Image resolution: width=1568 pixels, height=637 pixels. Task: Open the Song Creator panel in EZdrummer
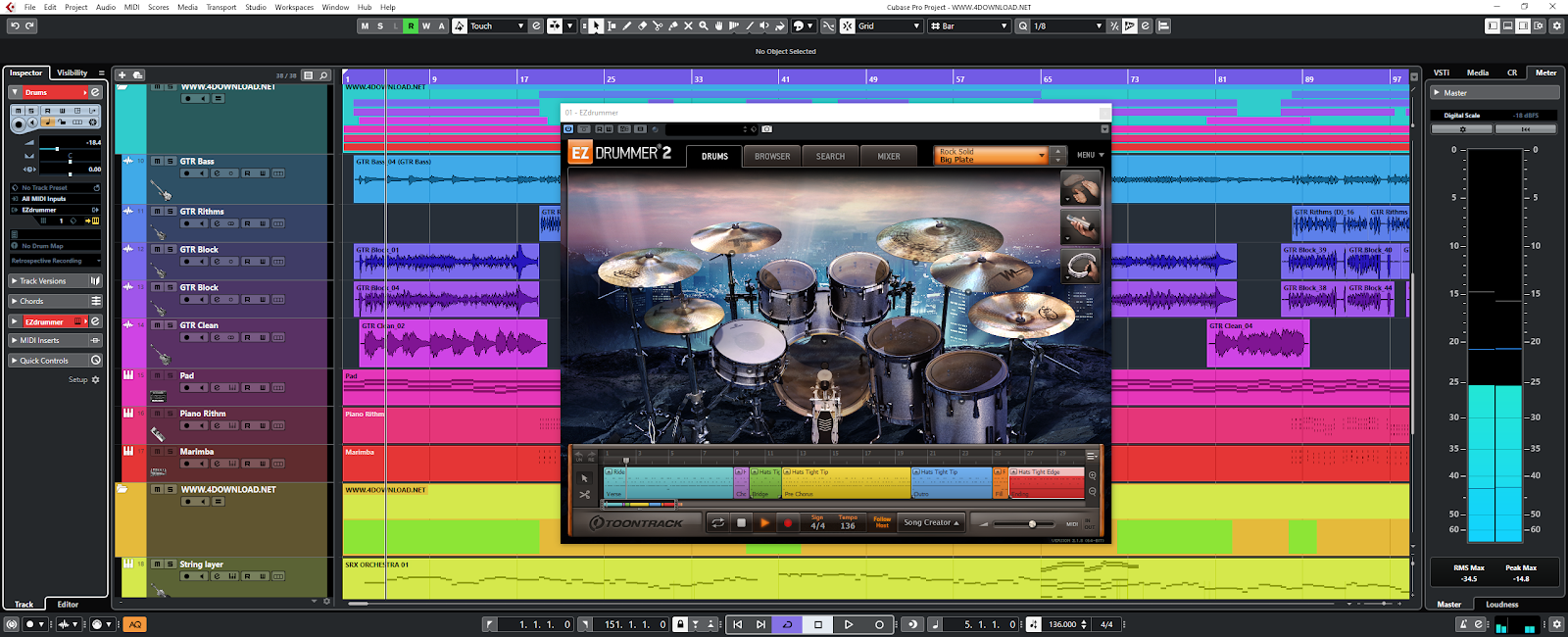point(932,522)
